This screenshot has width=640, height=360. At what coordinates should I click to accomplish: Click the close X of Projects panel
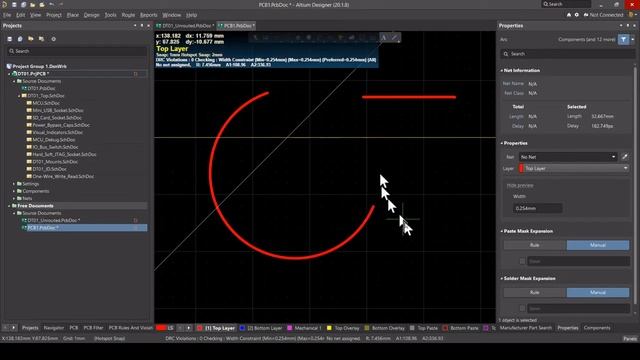[149, 26]
